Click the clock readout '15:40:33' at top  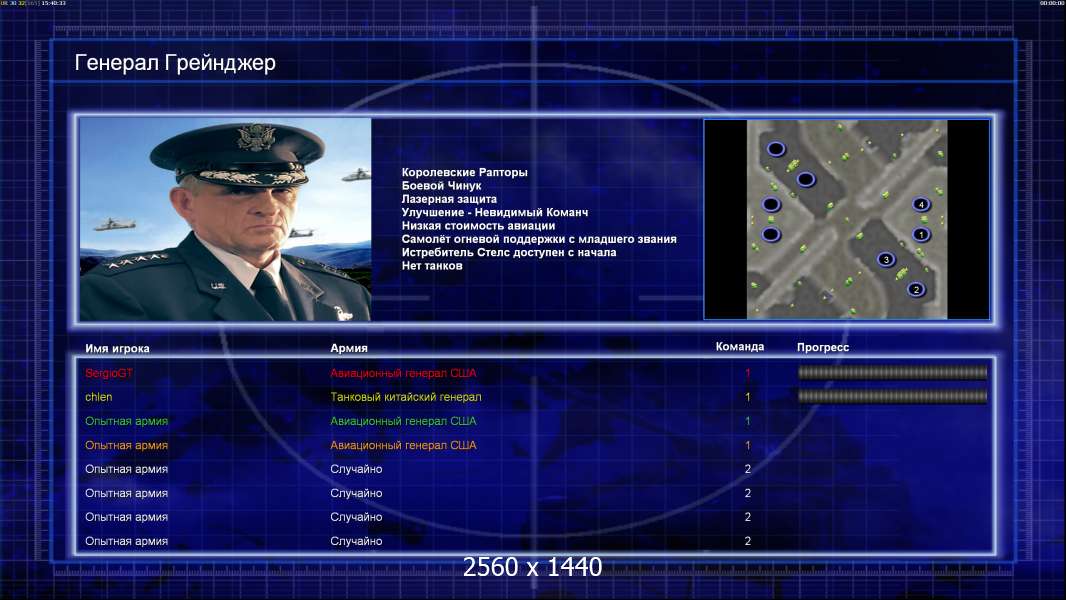tap(54, 3)
